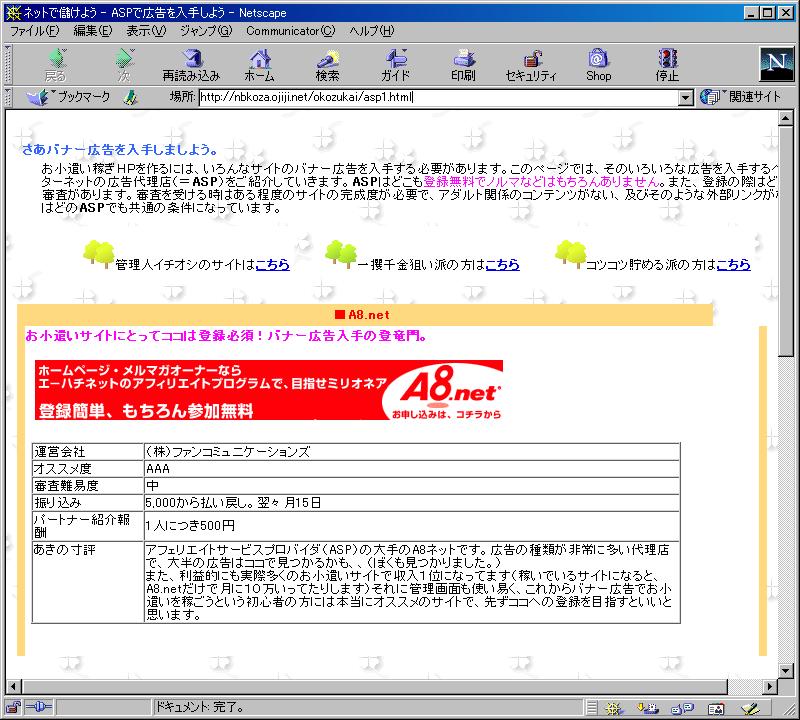Open the ヘルプ(H) menu
The height and width of the screenshot is (720, 800).
pyautogui.click(x=372, y=31)
